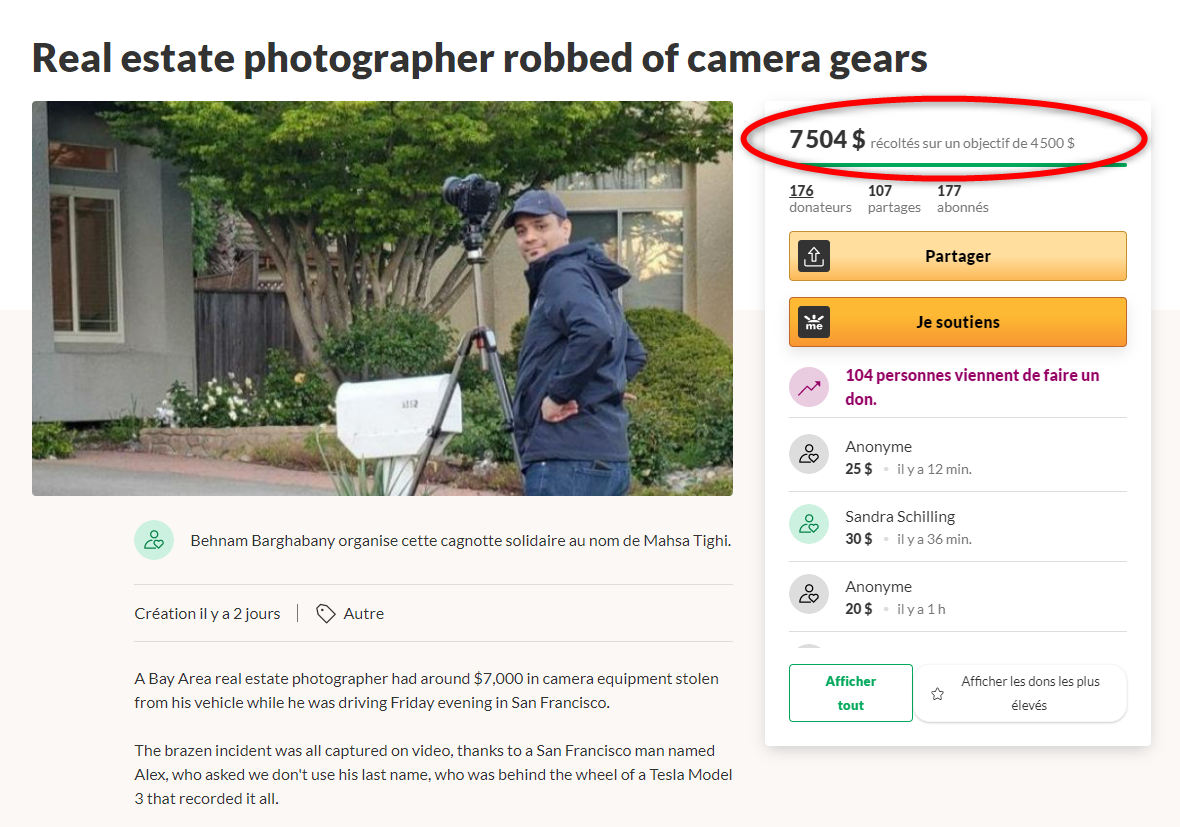Click Sandra Schilling's green donor avatar
The image size is (1180, 827).
point(809,524)
